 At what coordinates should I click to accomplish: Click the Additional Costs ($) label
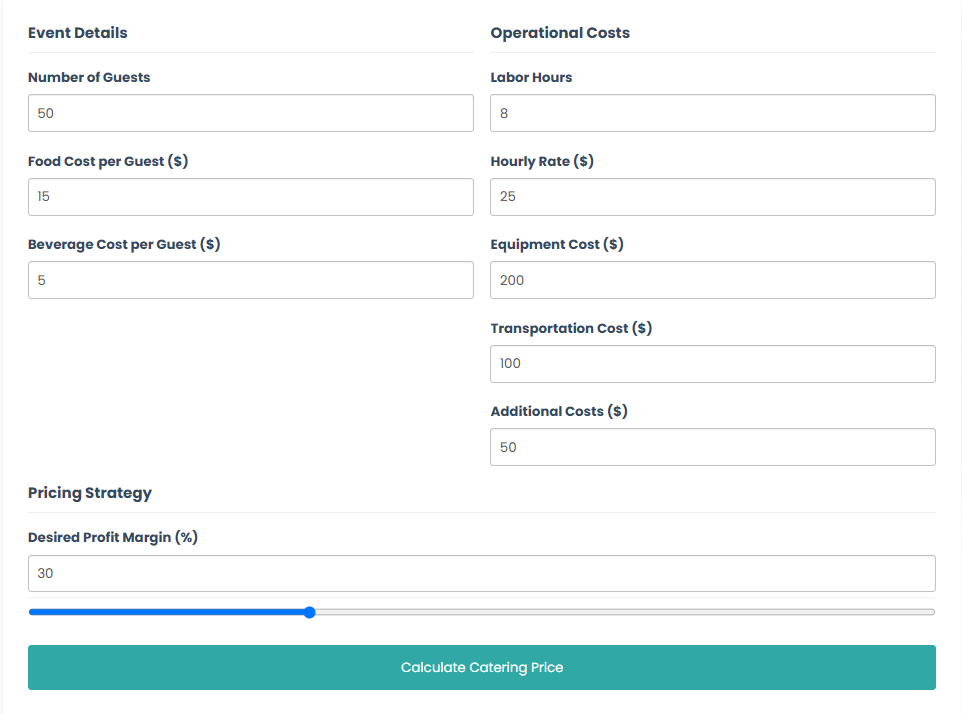559,412
